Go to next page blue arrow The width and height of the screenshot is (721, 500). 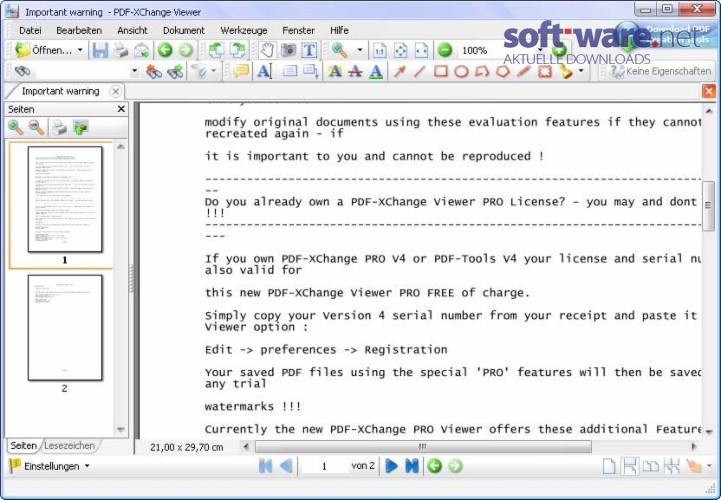(391, 466)
